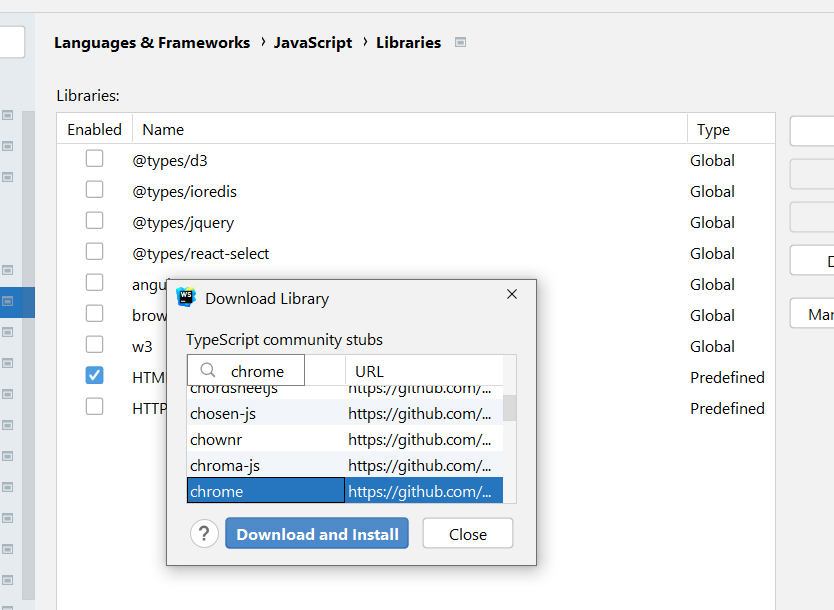Click the search magnifier icon in stubs list
This screenshot has width=834, height=610.
pos(208,370)
